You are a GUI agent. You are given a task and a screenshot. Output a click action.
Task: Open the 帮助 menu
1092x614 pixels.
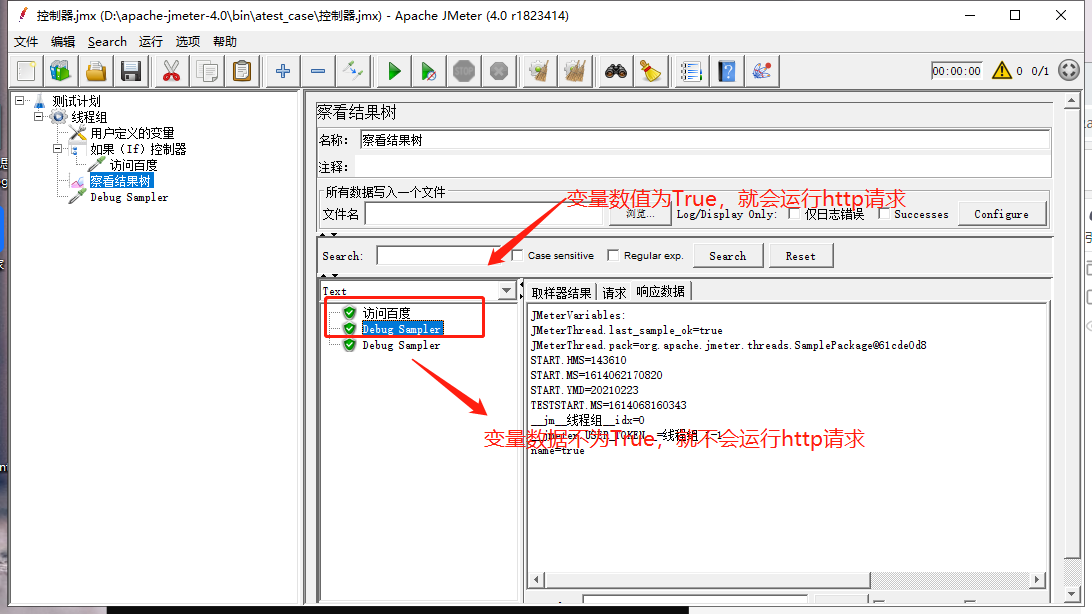tap(224, 42)
